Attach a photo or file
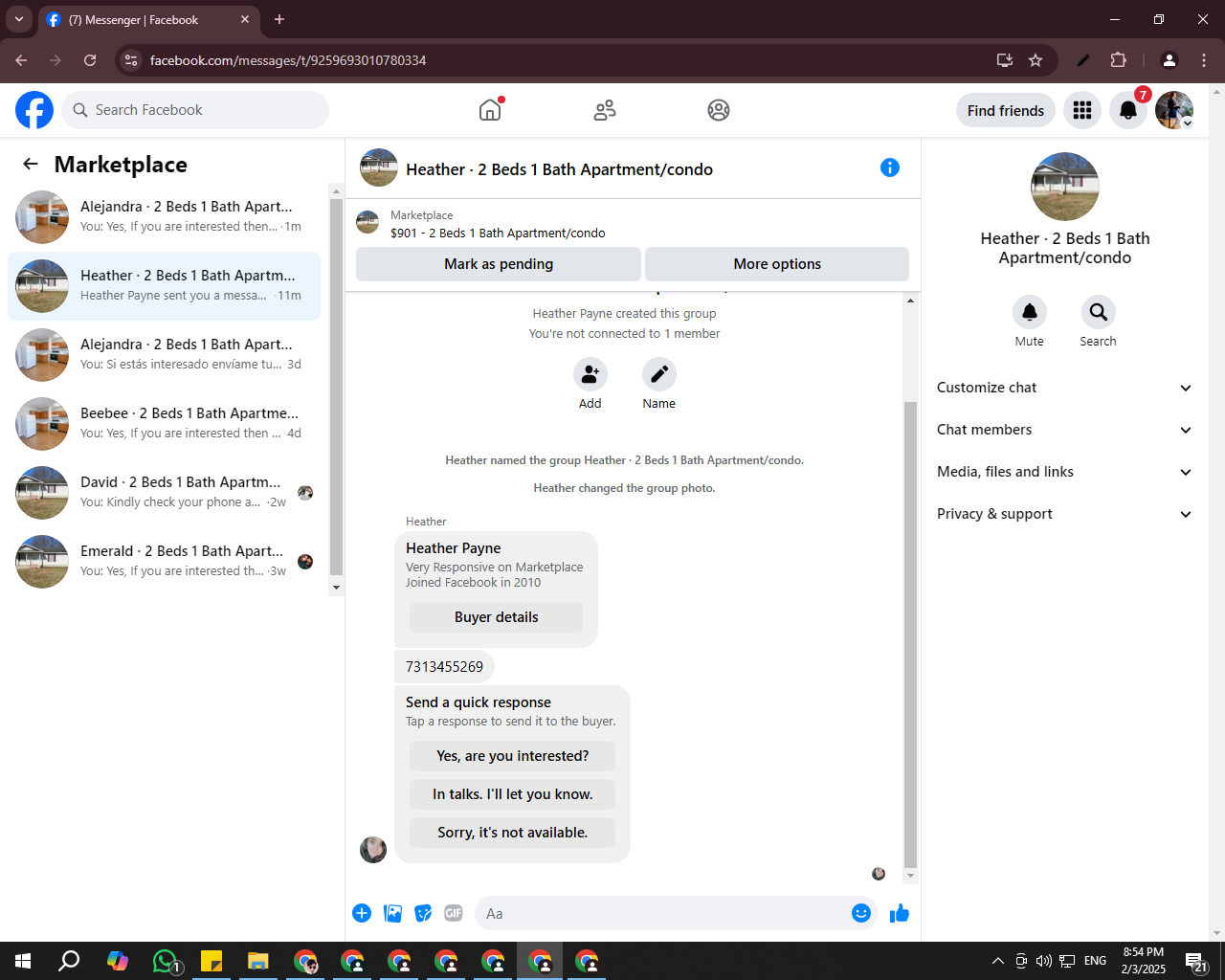 point(392,913)
